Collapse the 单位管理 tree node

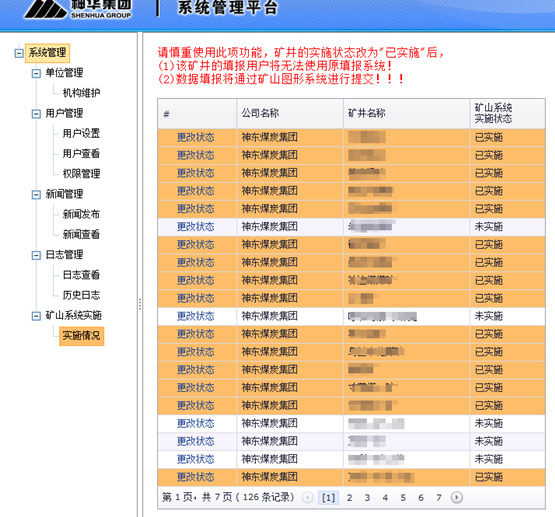coord(36,73)
